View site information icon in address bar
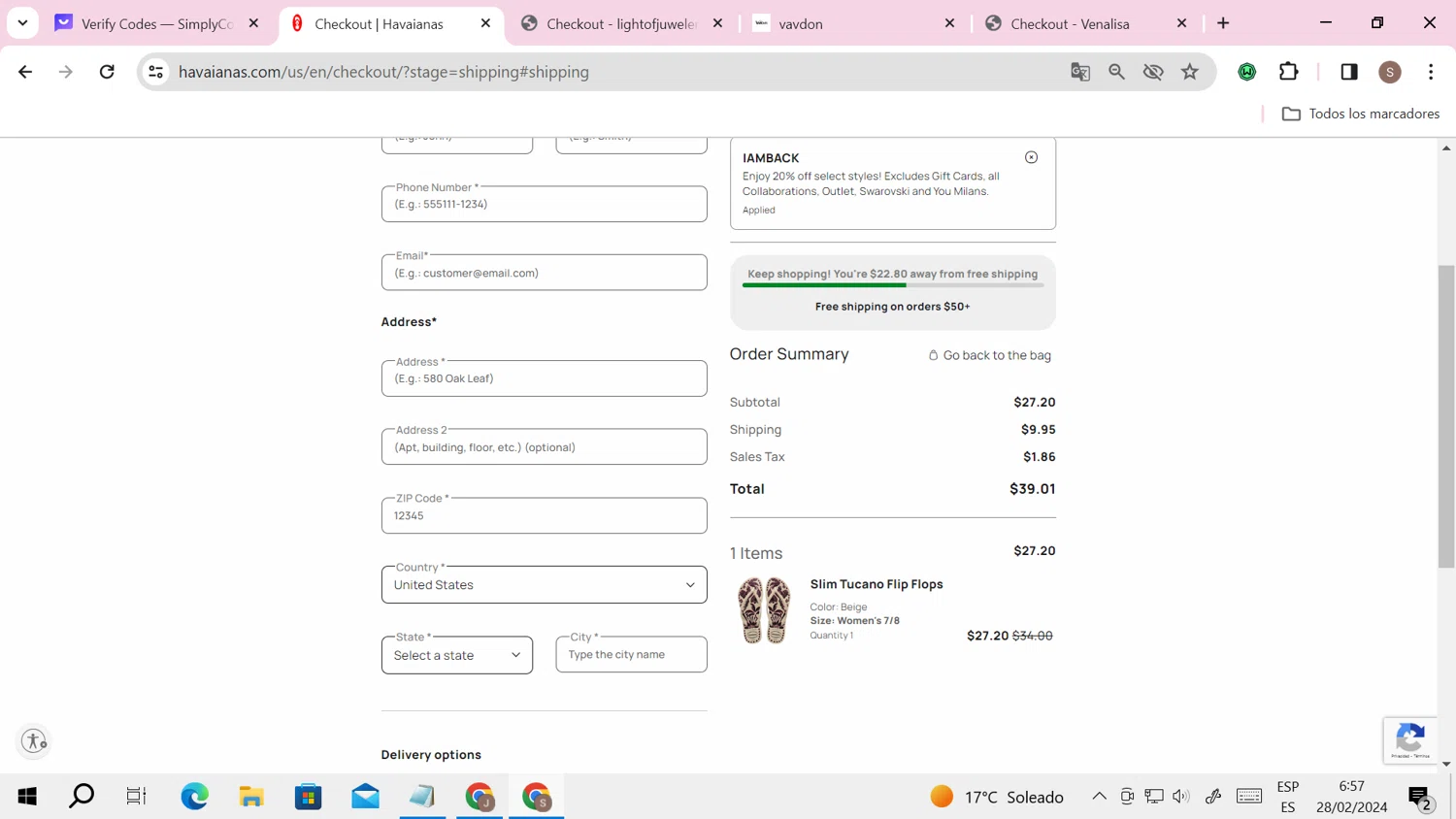The height and width of the screenshot is (819, 1456). coord(155,72)
